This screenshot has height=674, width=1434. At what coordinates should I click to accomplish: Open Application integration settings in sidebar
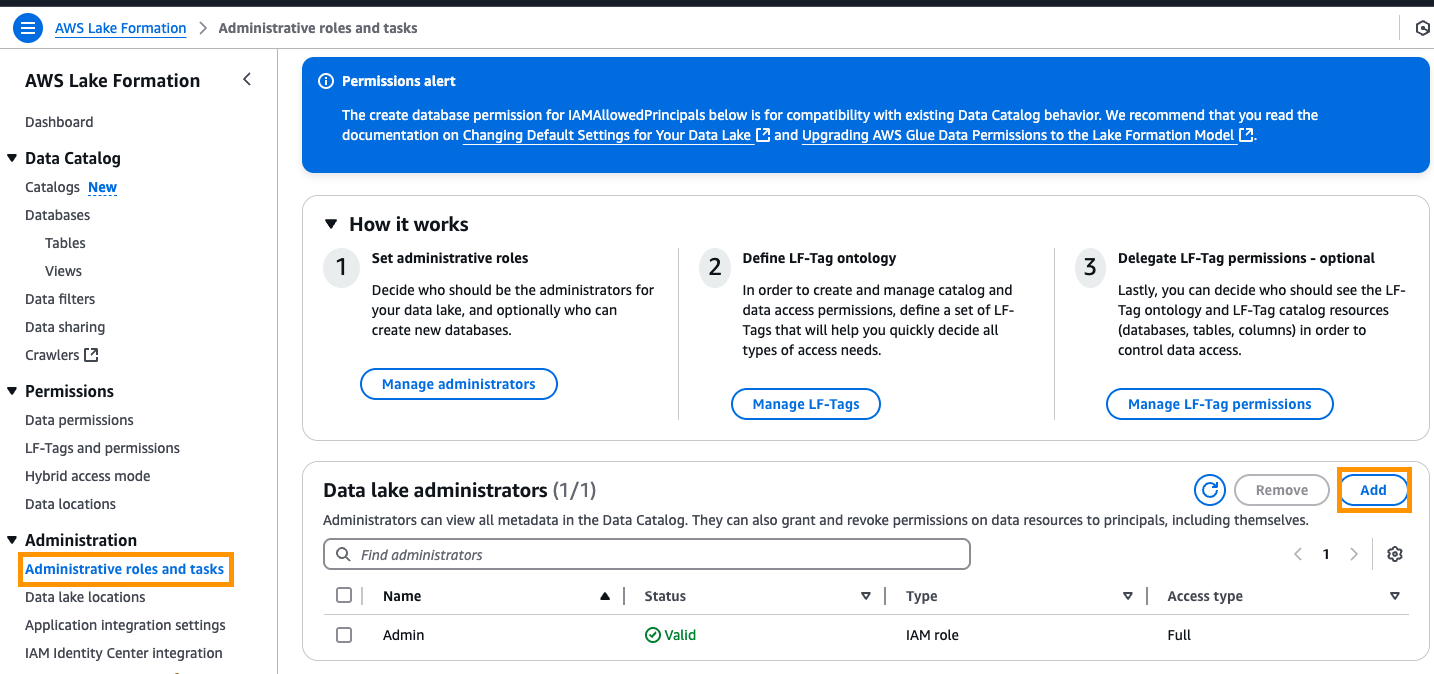point(125,625)
